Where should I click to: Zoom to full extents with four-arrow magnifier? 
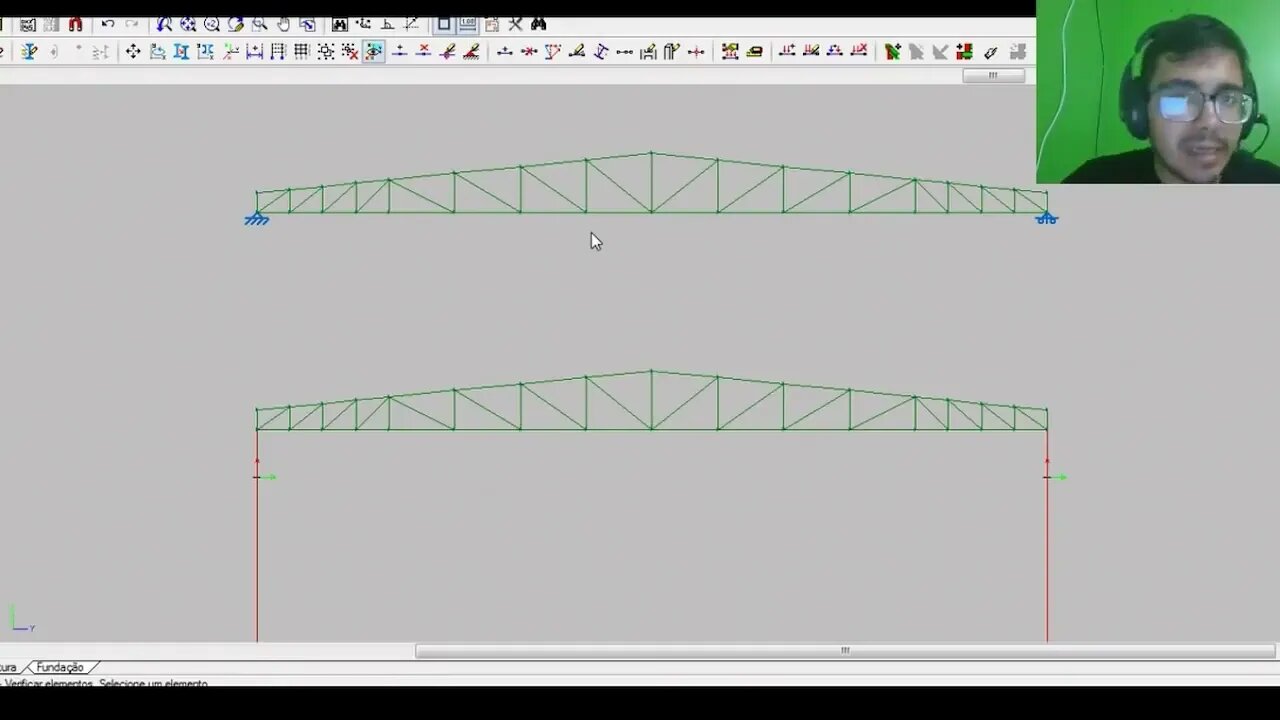tap(188, 24)
